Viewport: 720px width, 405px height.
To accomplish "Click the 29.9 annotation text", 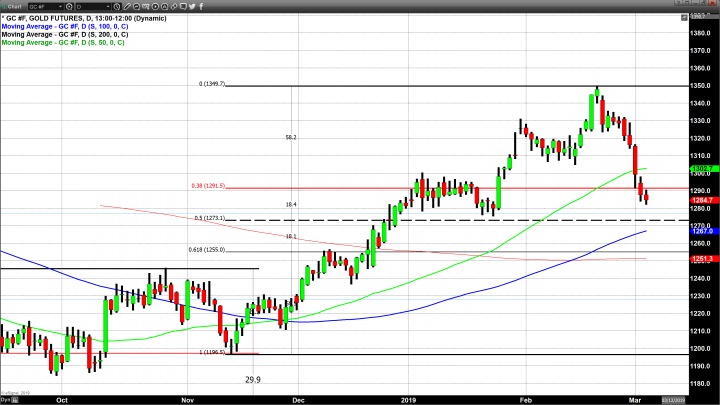I will pos(253,380).
